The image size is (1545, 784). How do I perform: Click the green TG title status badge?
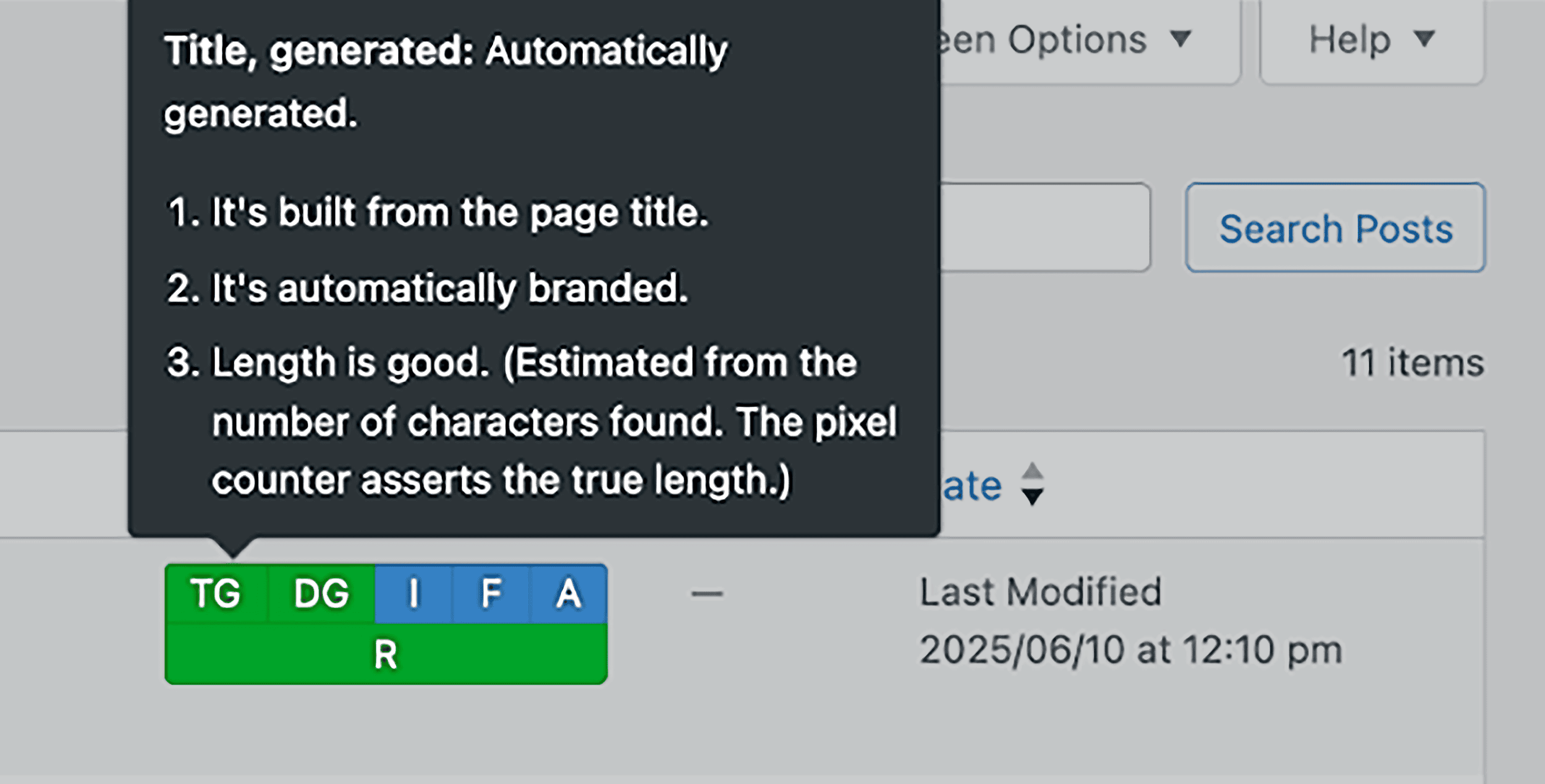coord(215,594)
